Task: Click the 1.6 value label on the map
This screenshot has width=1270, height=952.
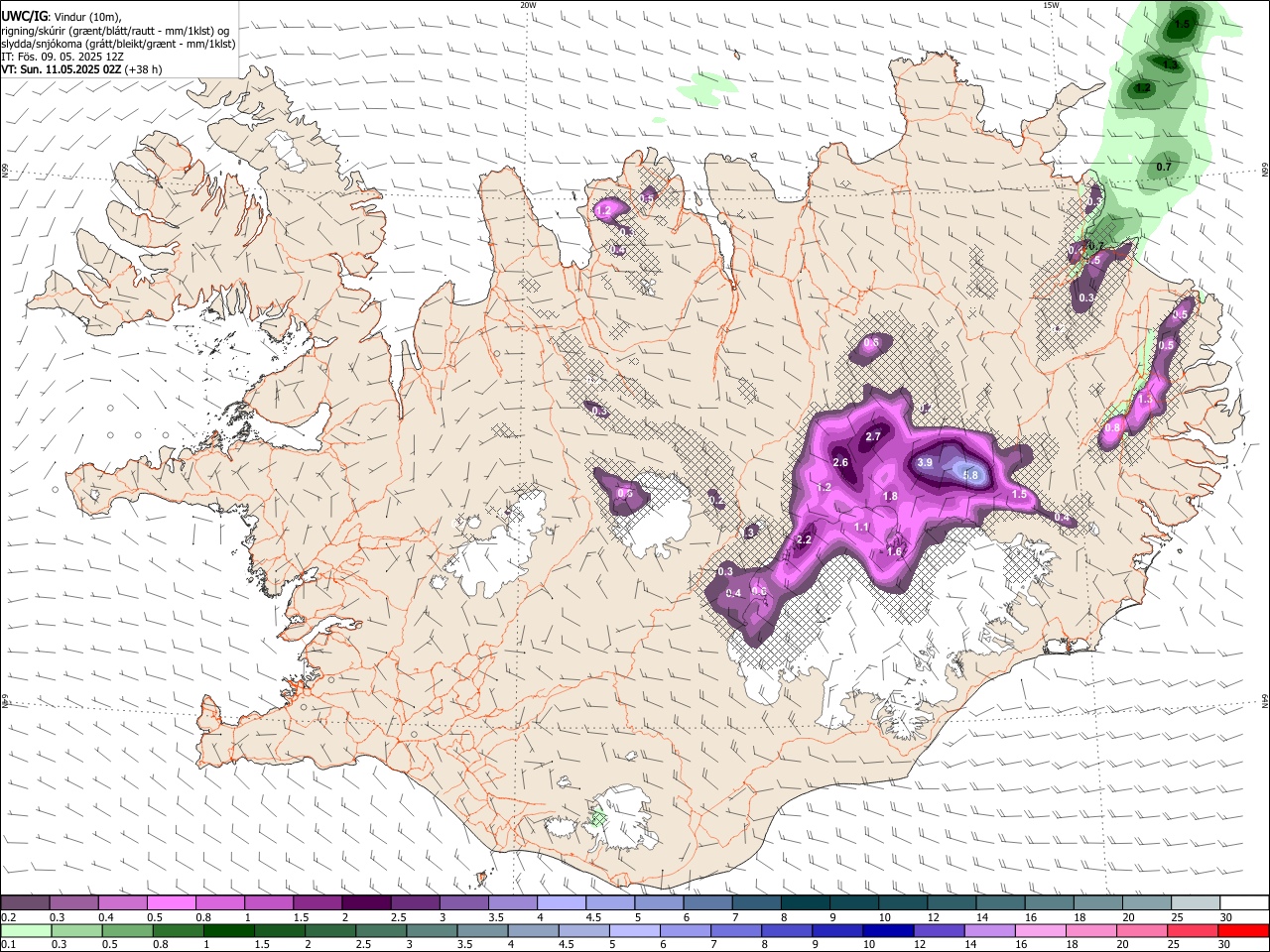Action: pyautogui.click(x=894, y=552)
